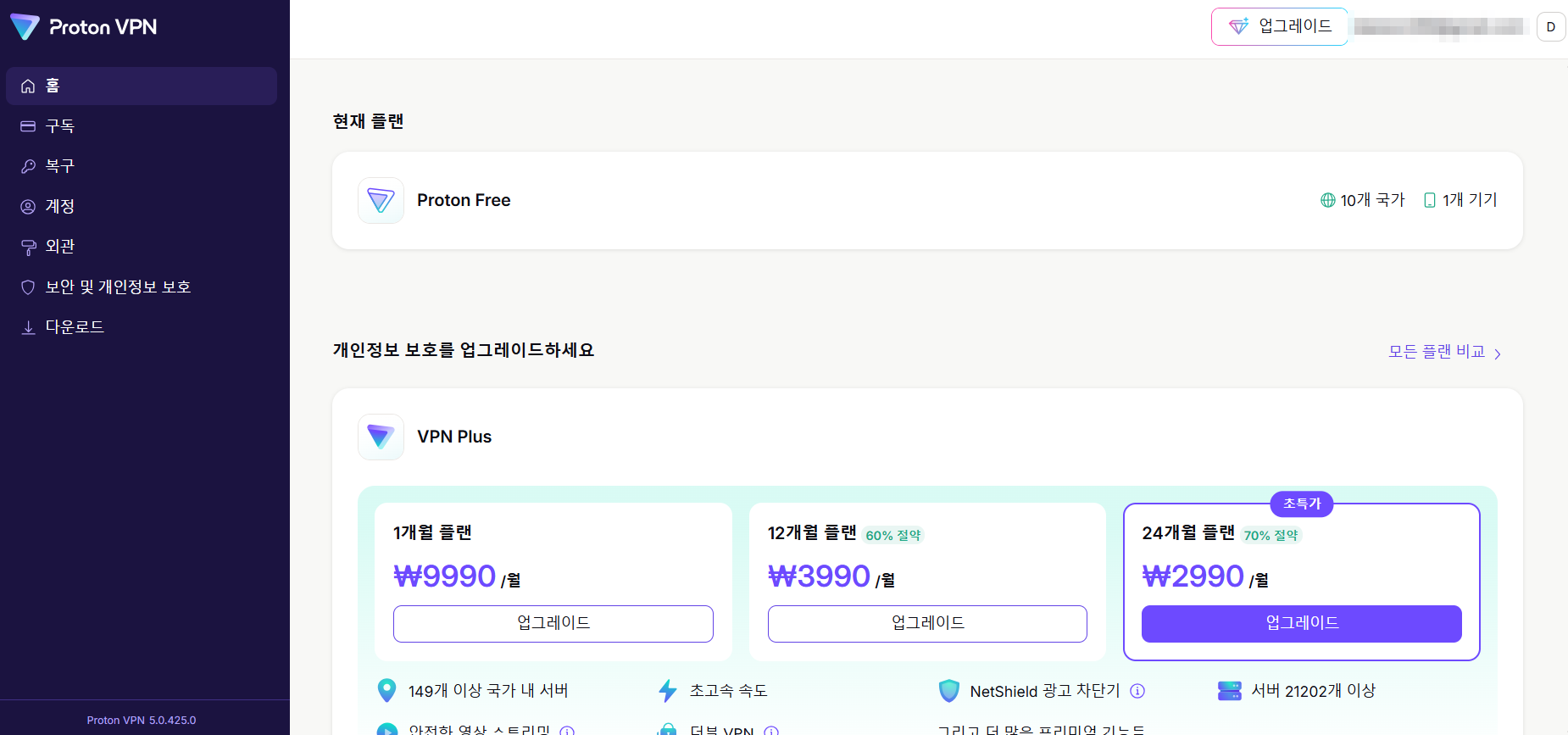Screen dimensions: 1568x735
Task: Open the 외관 settings
Action: pos(142,247)
